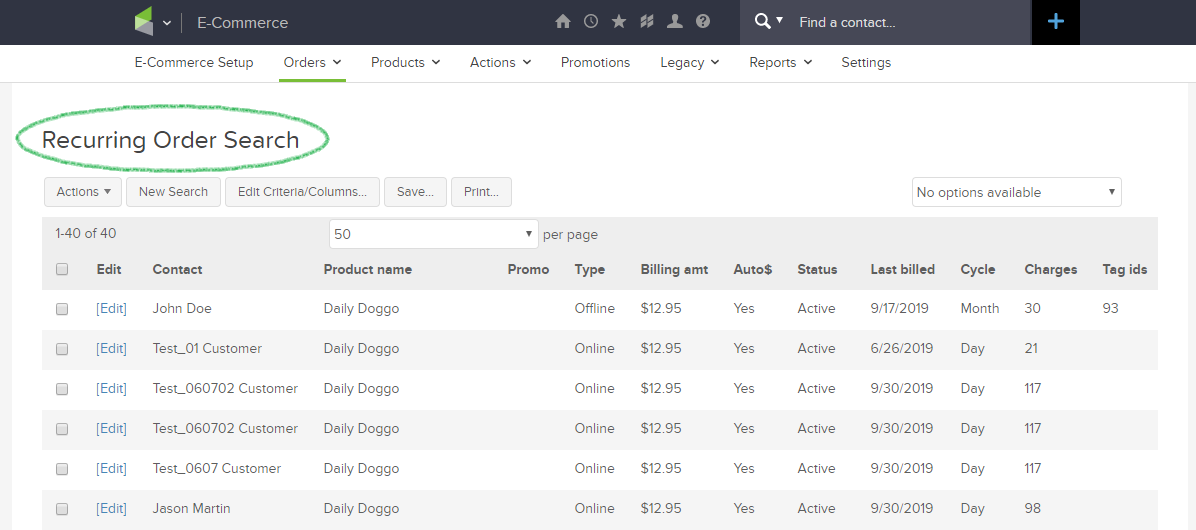
Task: Click Edit Criteria/Columns button
Action: 303,192
